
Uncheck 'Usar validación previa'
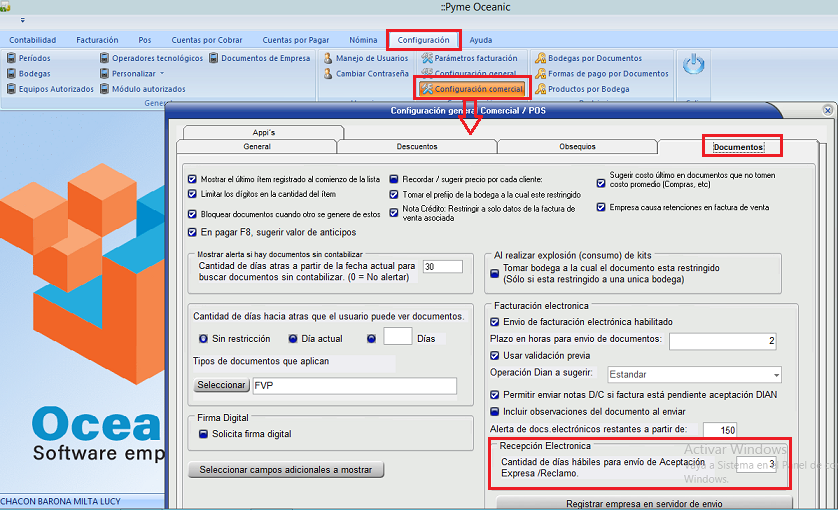click(495, 356)
